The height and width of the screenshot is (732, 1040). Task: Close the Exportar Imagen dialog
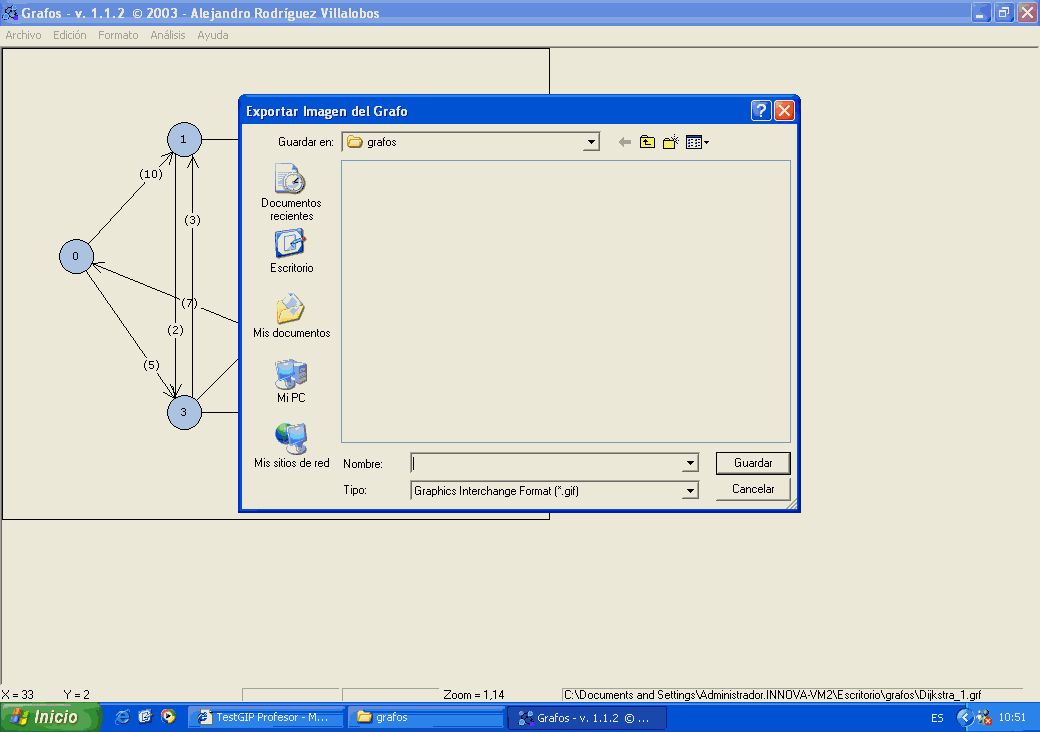[784, 111]
